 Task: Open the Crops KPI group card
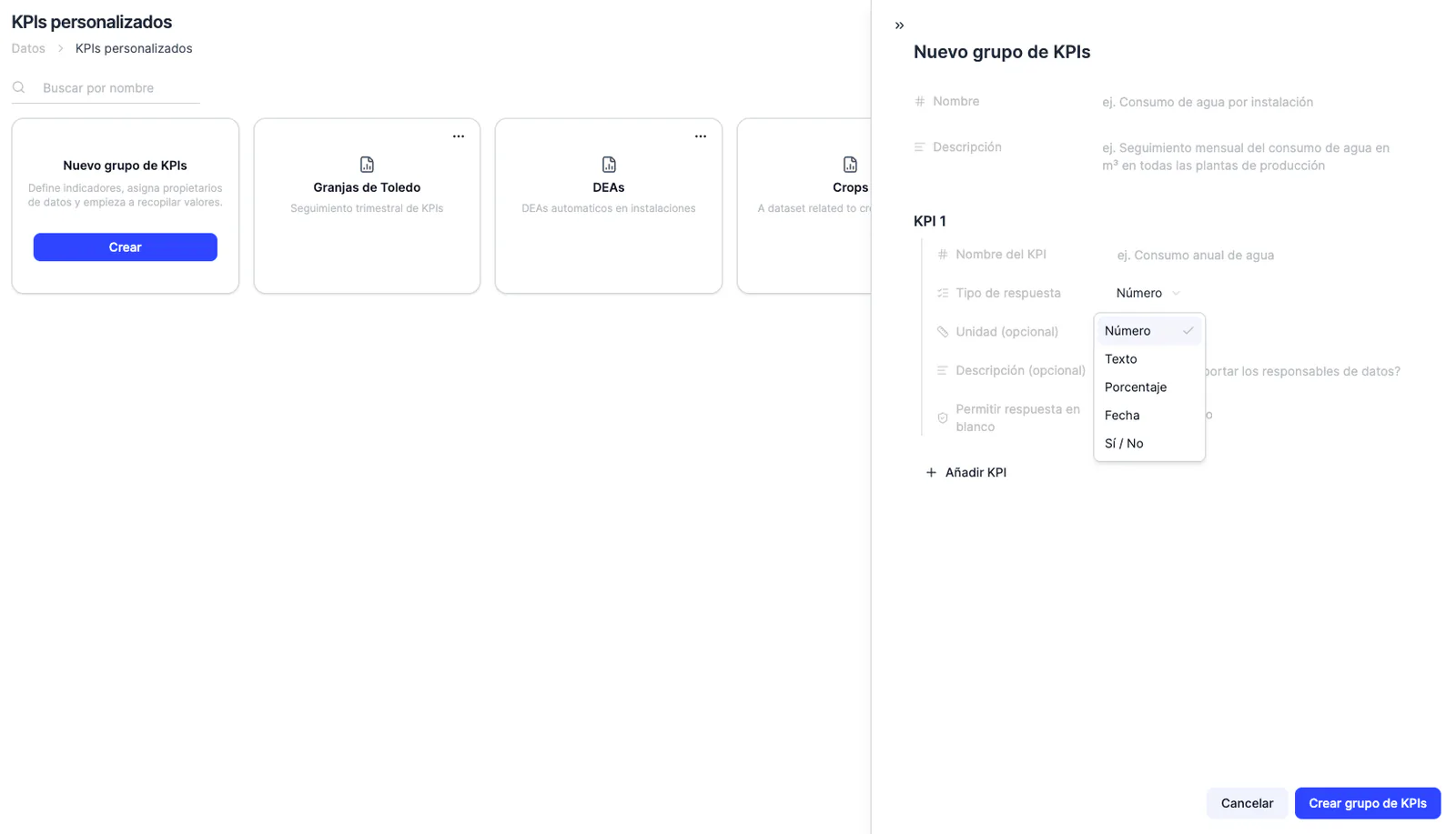(x=804, y=206)
